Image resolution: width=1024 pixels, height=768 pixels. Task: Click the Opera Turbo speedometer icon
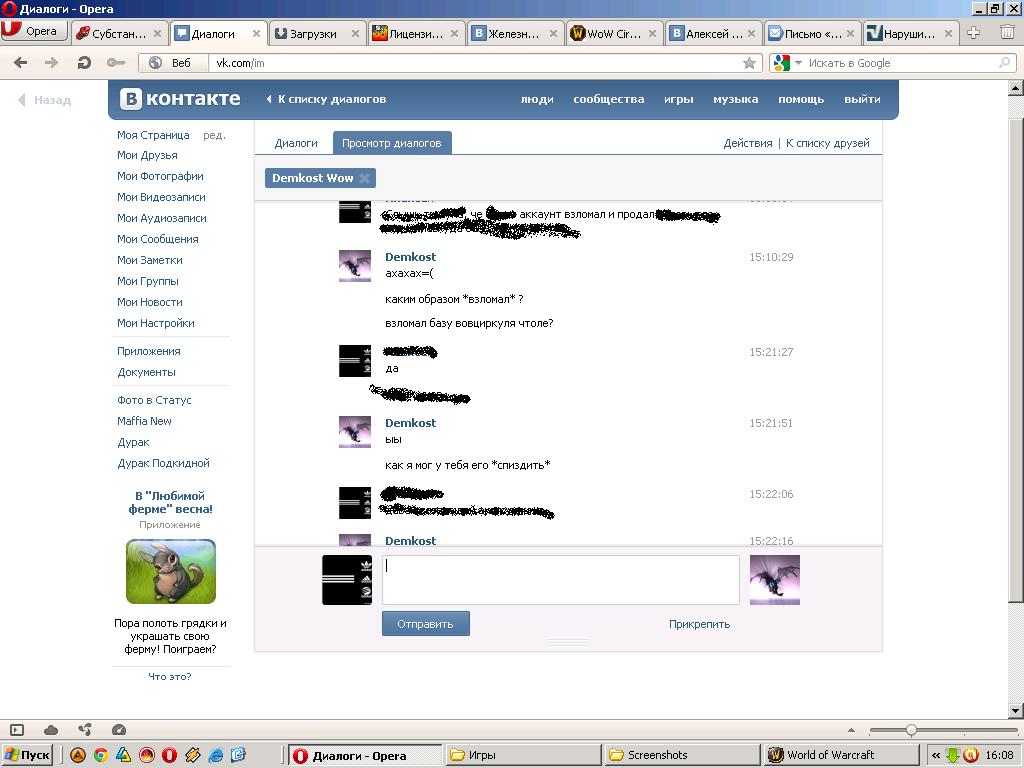pyautogui.click(x=119, y=730)
